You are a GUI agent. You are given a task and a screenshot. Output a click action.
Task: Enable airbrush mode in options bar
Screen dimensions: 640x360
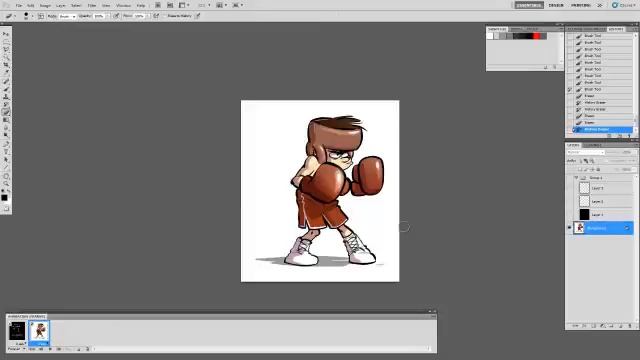pos(156,16)
